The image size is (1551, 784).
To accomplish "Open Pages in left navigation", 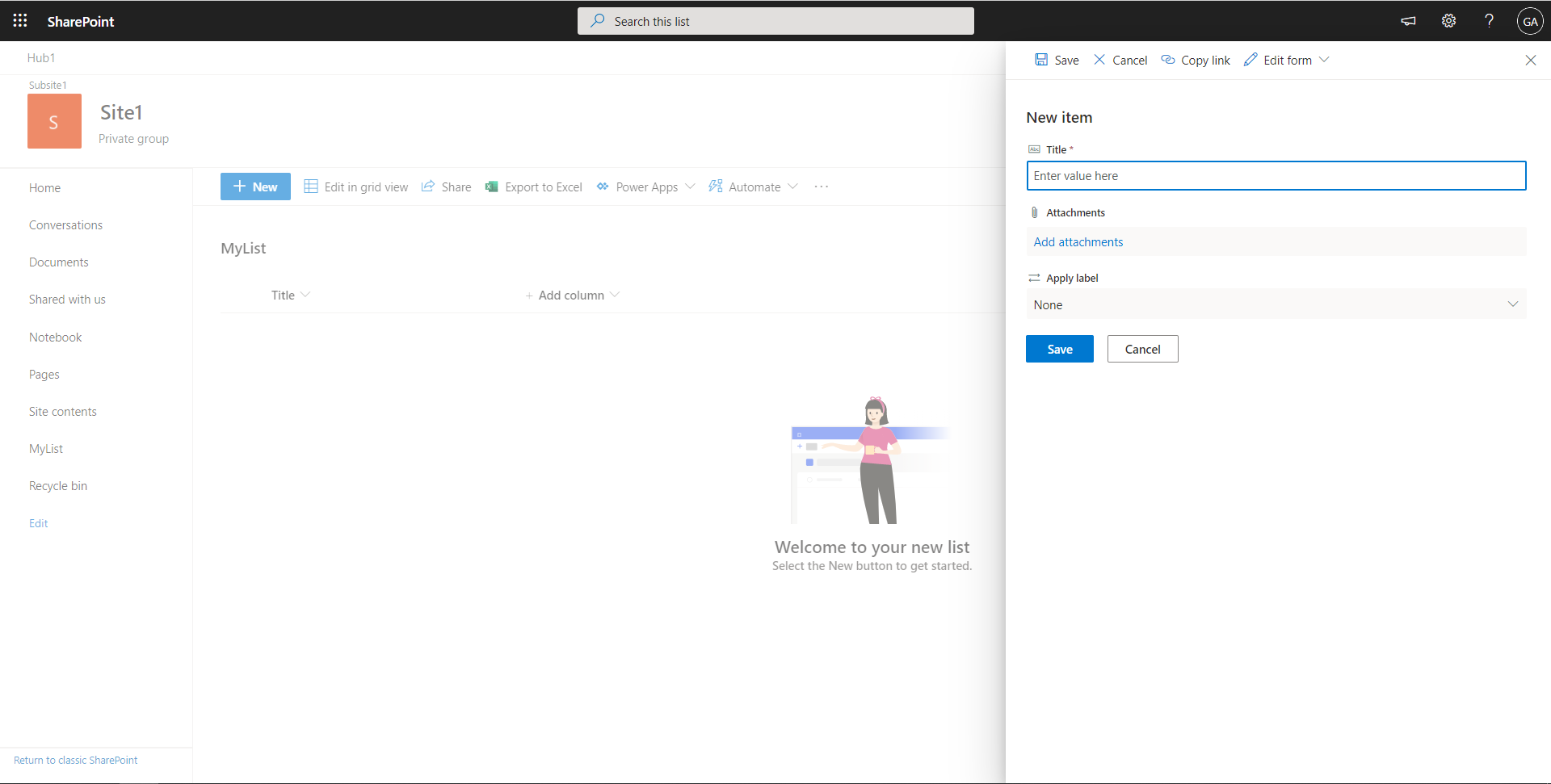I will [x=44, y=375].
